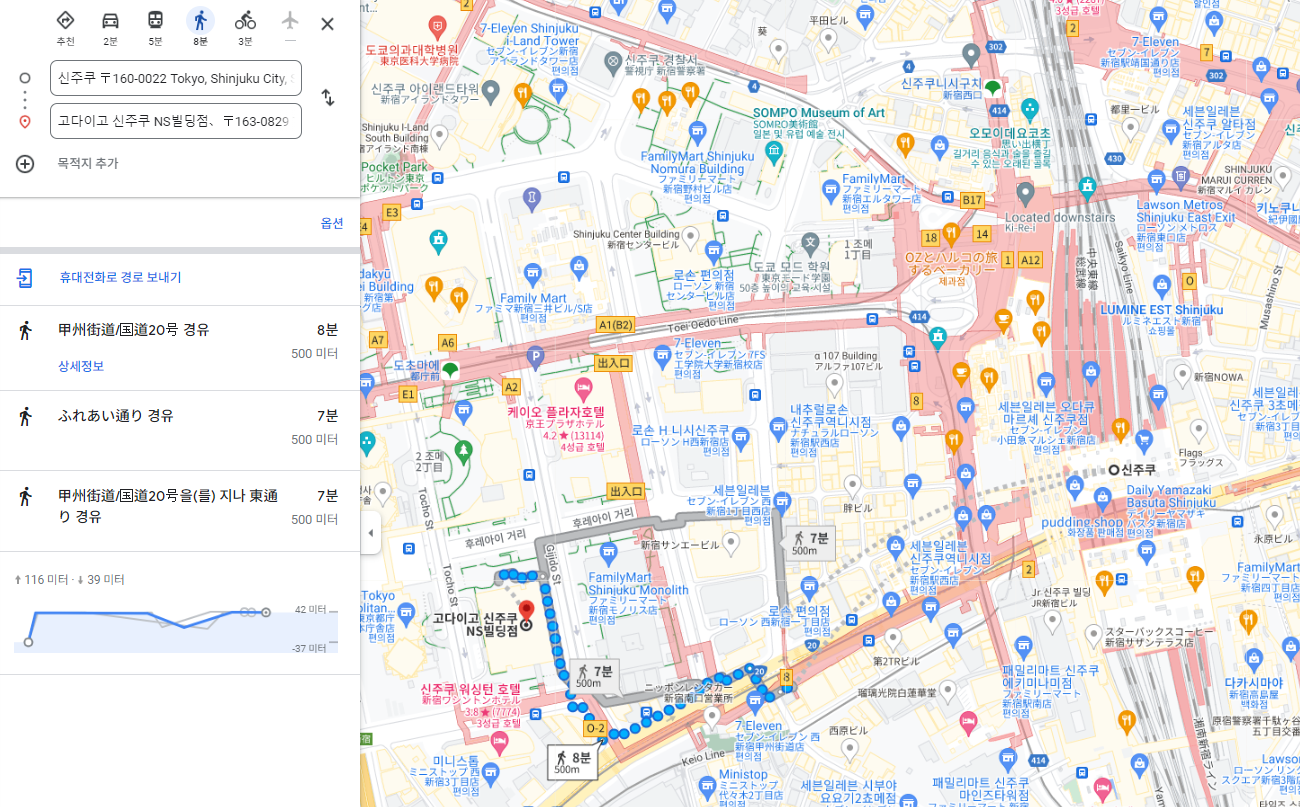Open route 옵션 options
The width and height of the screenshot is (1300, 807).
332,223
